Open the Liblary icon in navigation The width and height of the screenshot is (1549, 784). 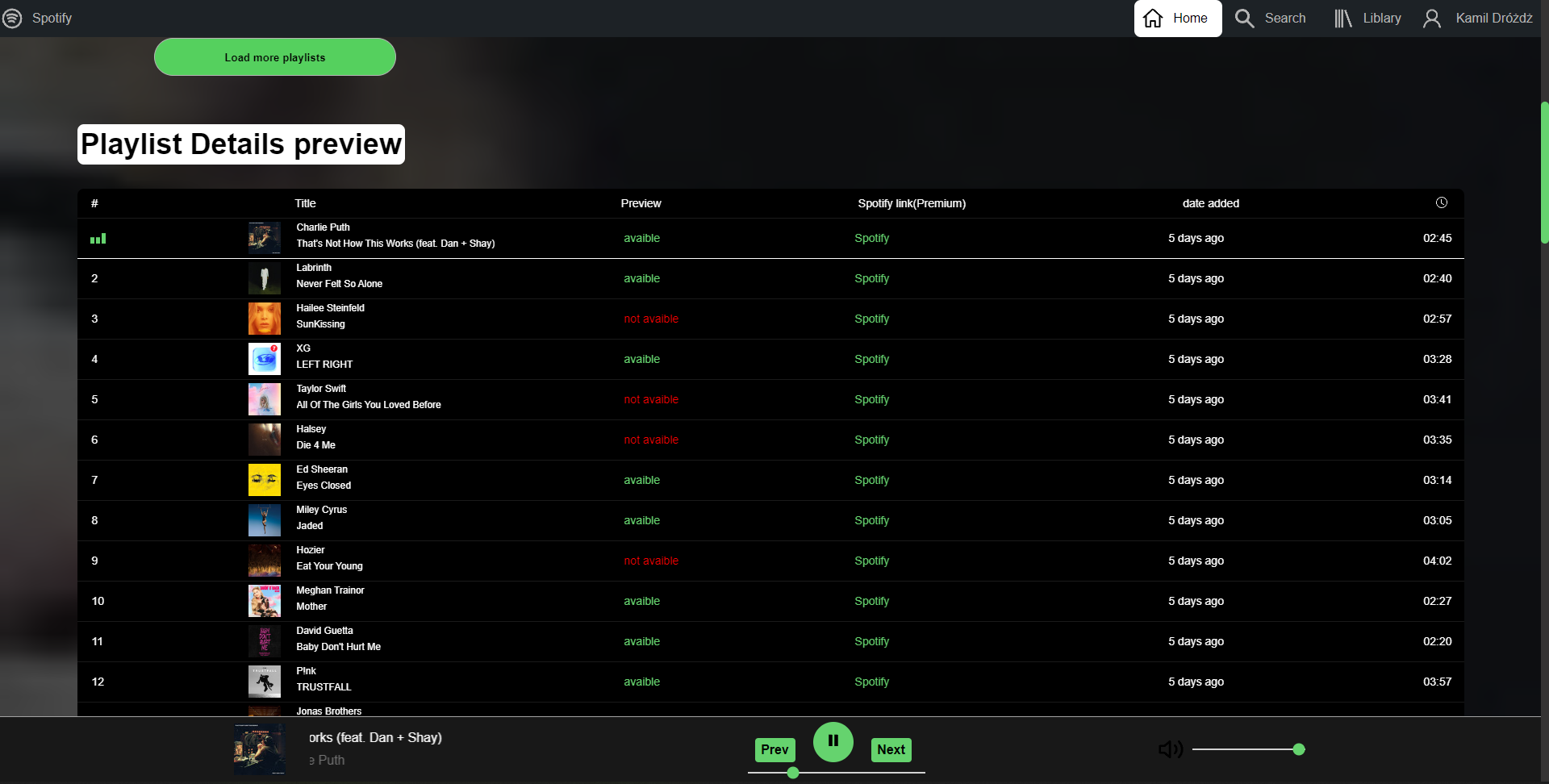(1342, 18)
